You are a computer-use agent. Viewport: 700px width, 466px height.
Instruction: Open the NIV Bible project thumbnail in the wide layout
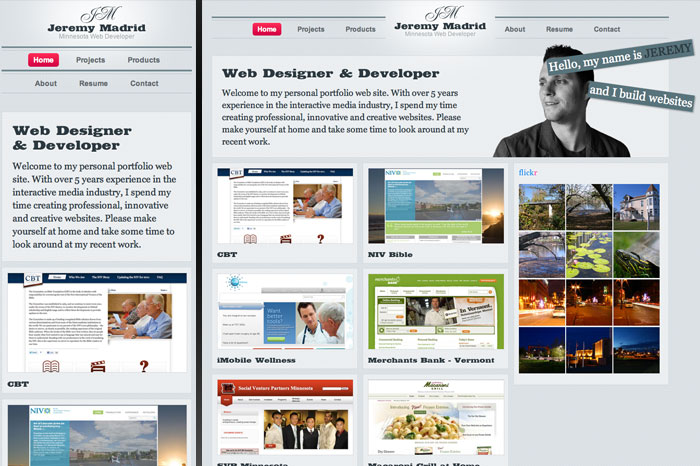[x=436, y=206]
